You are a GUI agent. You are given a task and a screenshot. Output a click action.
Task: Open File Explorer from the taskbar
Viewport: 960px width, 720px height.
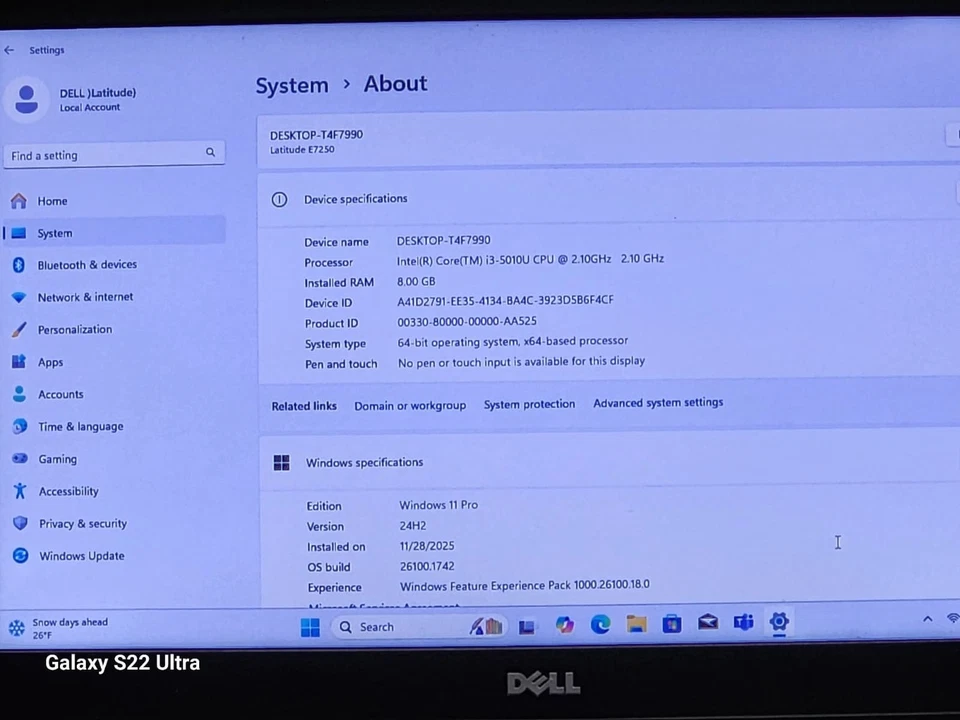(x=637, y=625)
